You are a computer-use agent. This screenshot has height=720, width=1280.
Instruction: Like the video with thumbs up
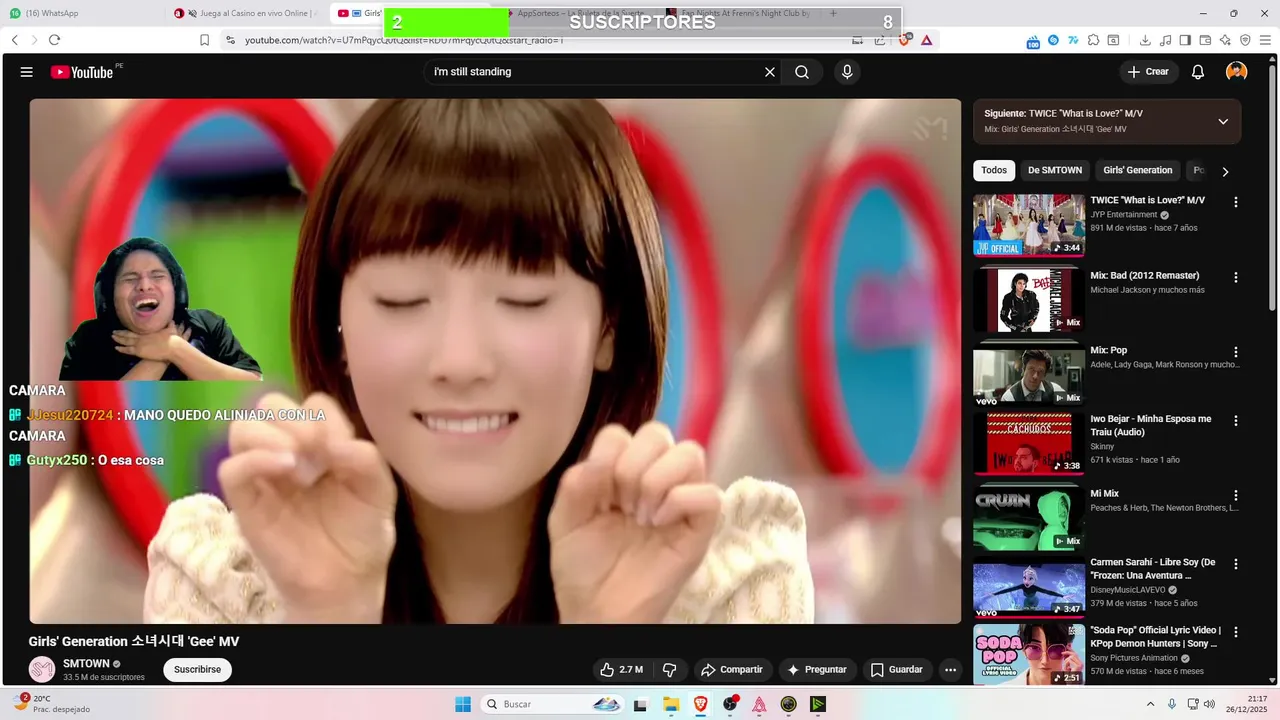621,670
